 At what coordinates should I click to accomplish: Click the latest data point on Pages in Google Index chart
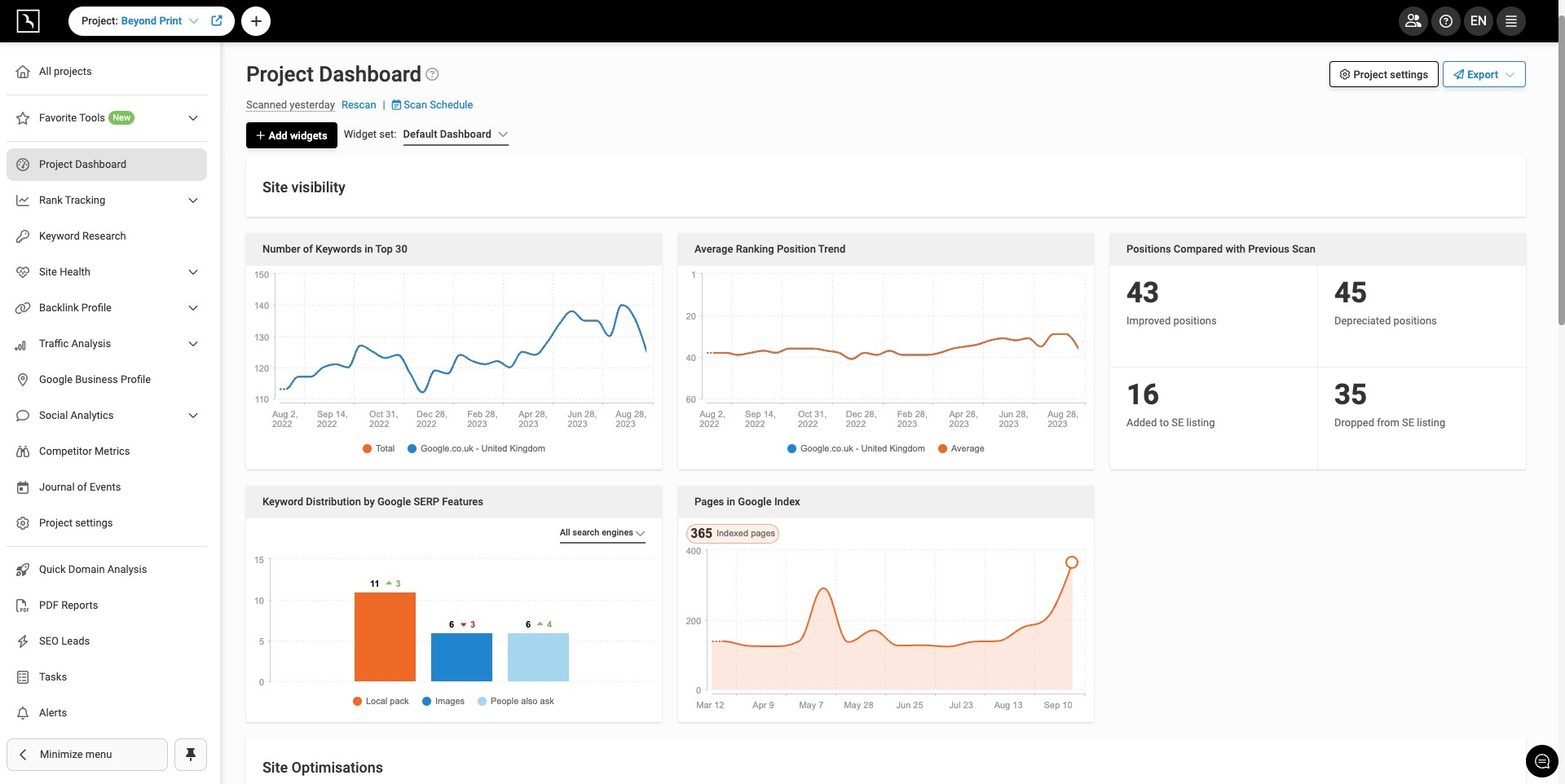[1072, 562]
